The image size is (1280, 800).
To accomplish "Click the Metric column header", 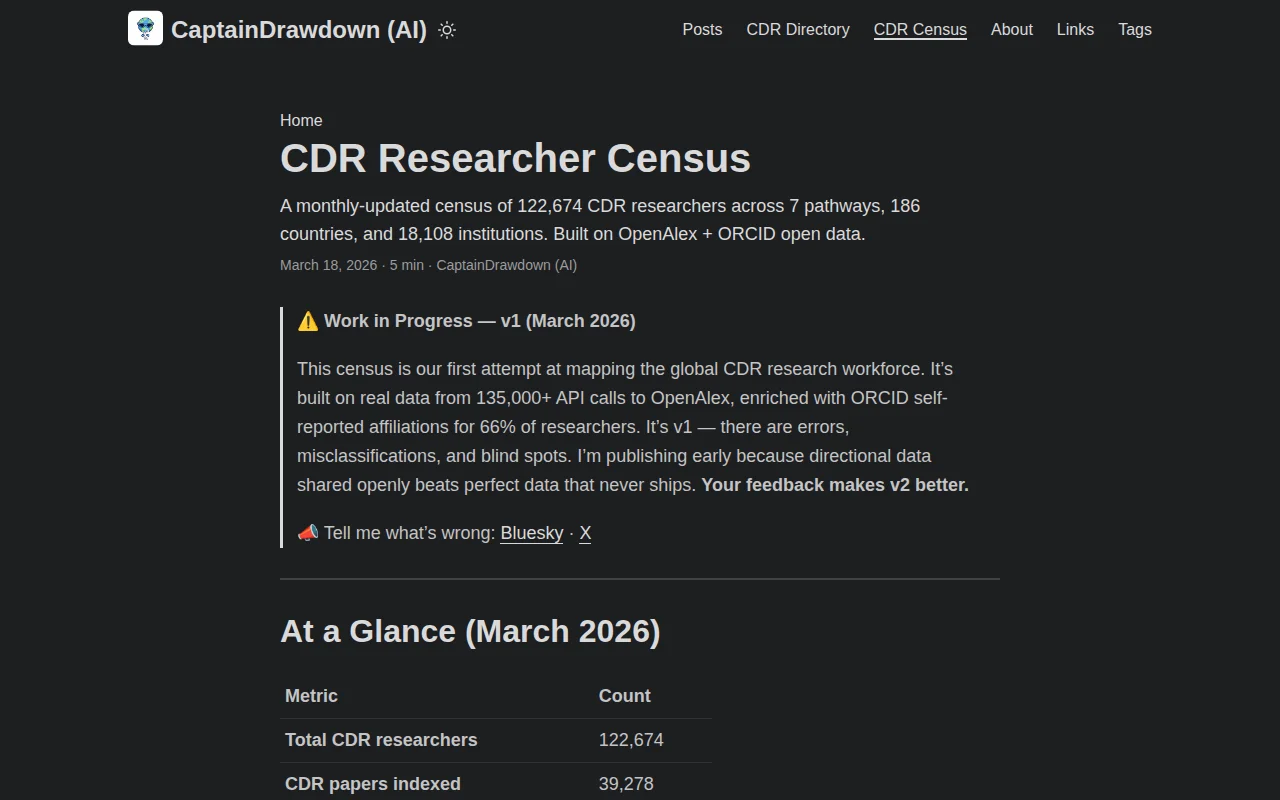I will click(311, 696).
